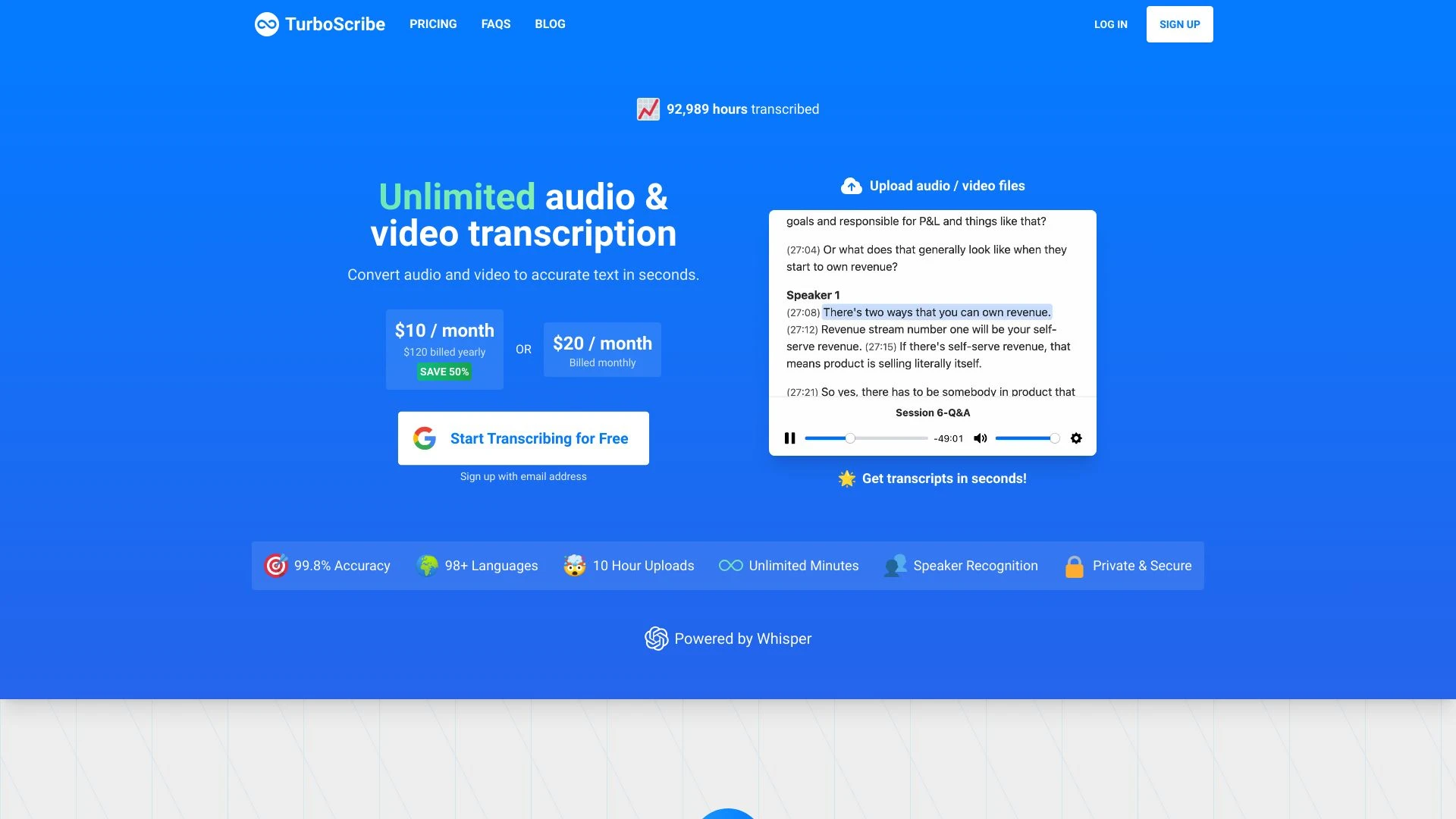Click the speaker recognition person icon

[896, 565]
